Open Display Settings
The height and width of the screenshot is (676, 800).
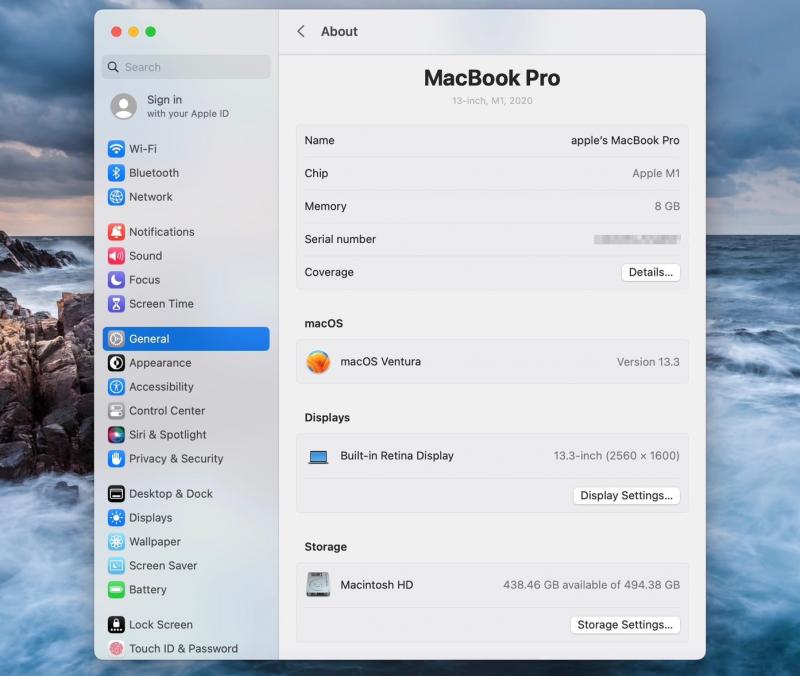point(627,495)
